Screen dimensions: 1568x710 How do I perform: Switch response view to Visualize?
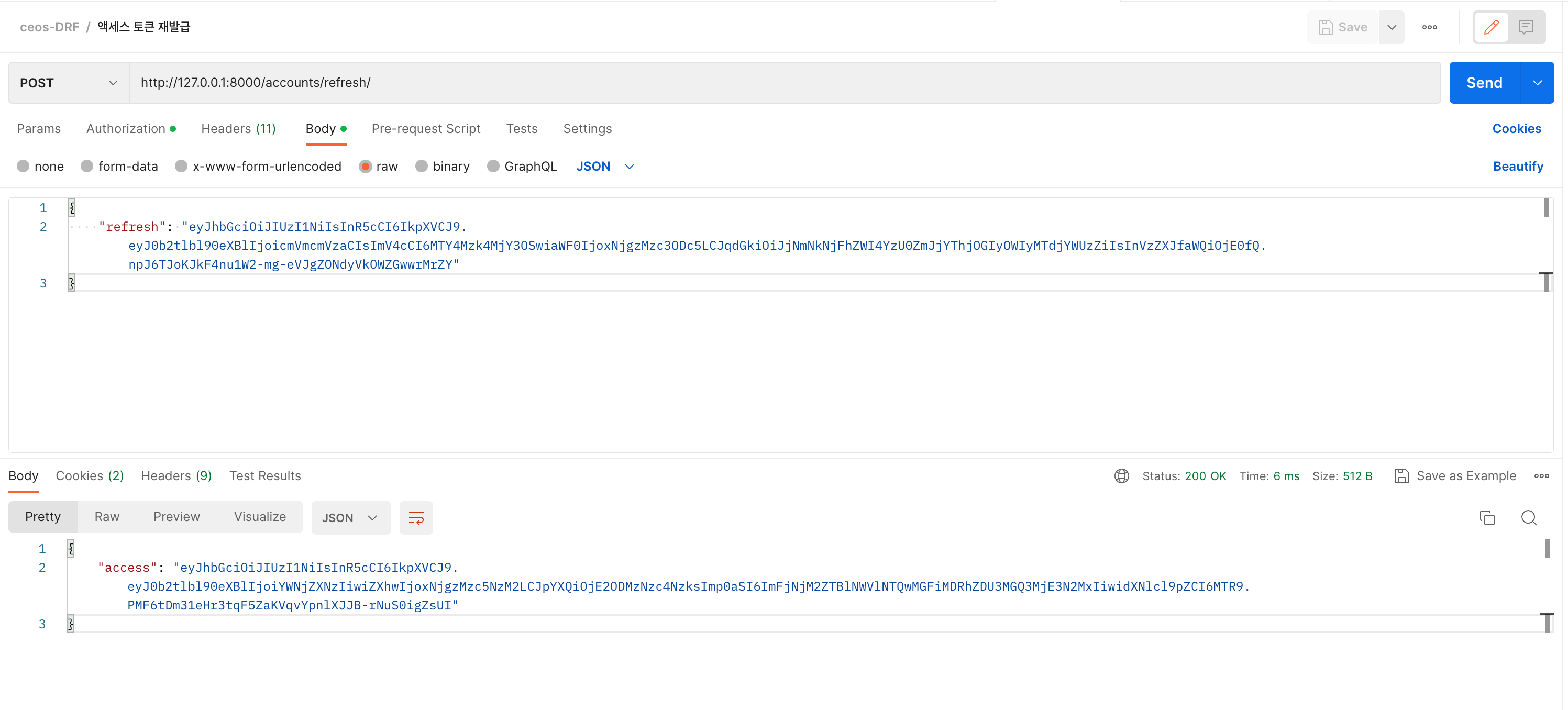(260, 516)
